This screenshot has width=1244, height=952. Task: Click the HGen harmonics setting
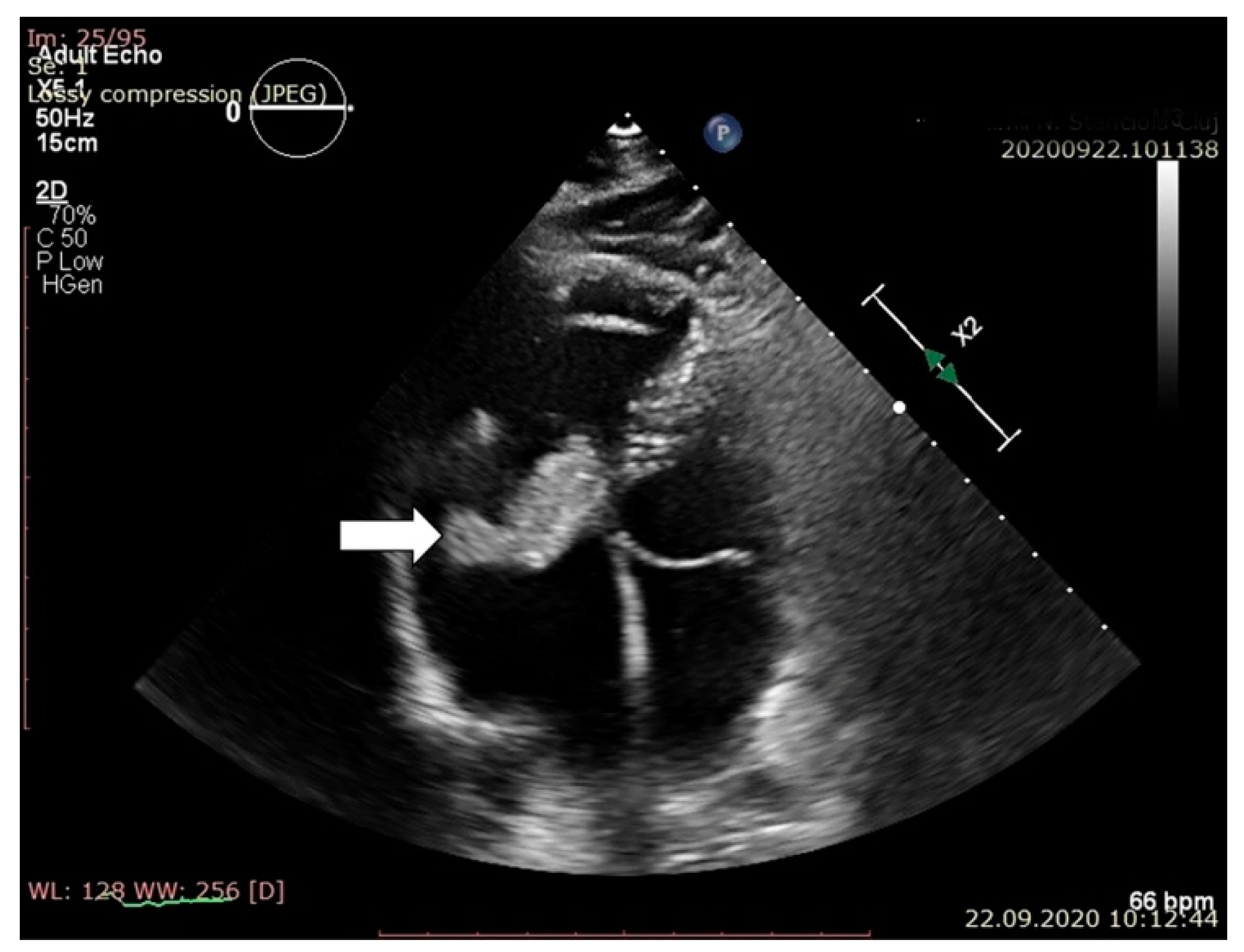[x=72, y=285]
